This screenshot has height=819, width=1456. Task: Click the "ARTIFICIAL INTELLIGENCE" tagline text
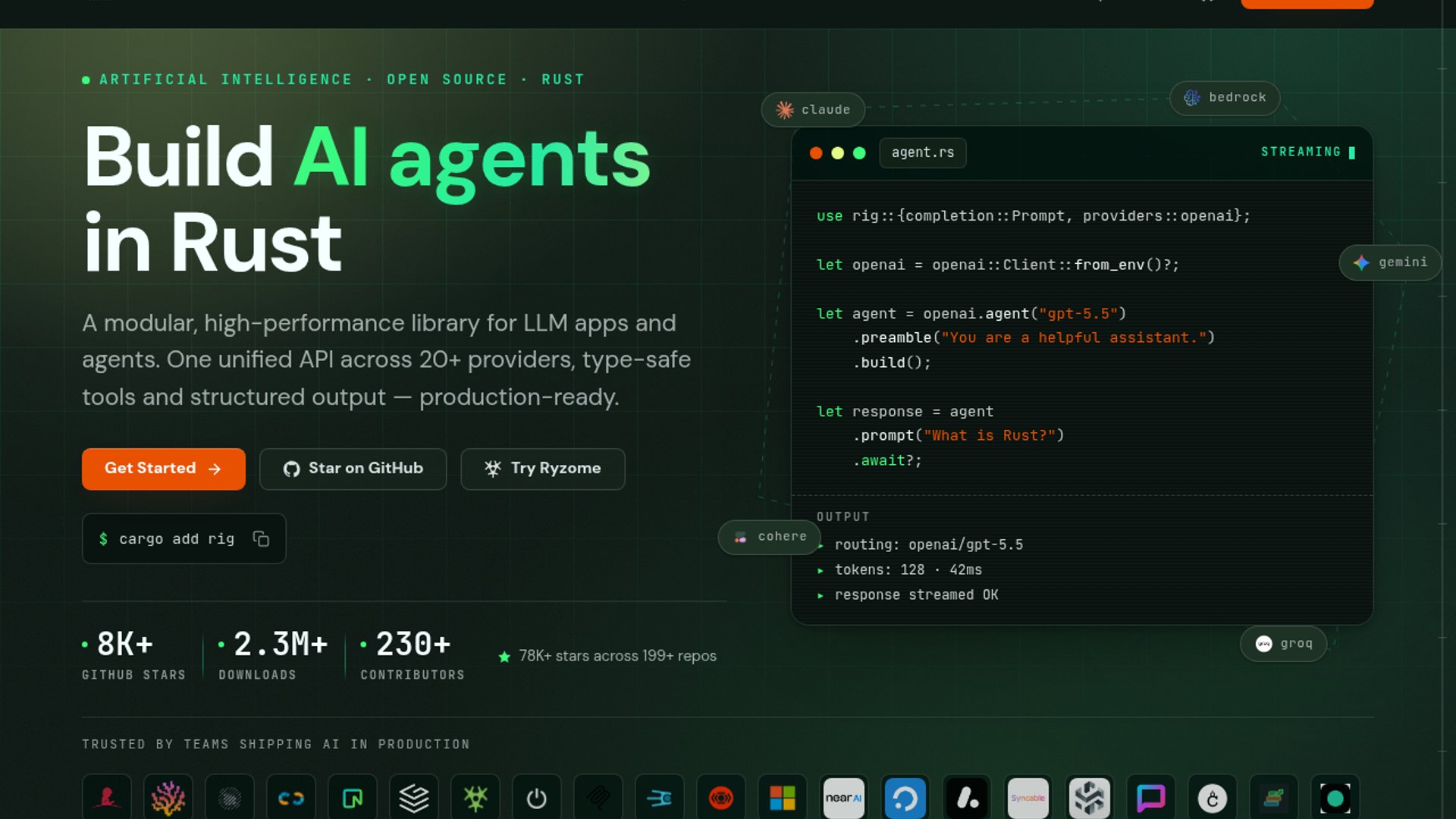[226, 80]
